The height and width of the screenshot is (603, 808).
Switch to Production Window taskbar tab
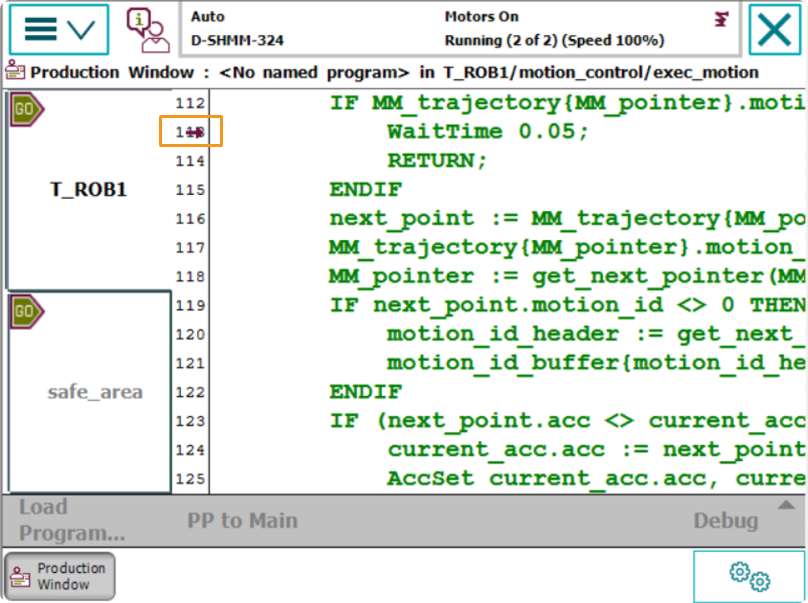60,576
